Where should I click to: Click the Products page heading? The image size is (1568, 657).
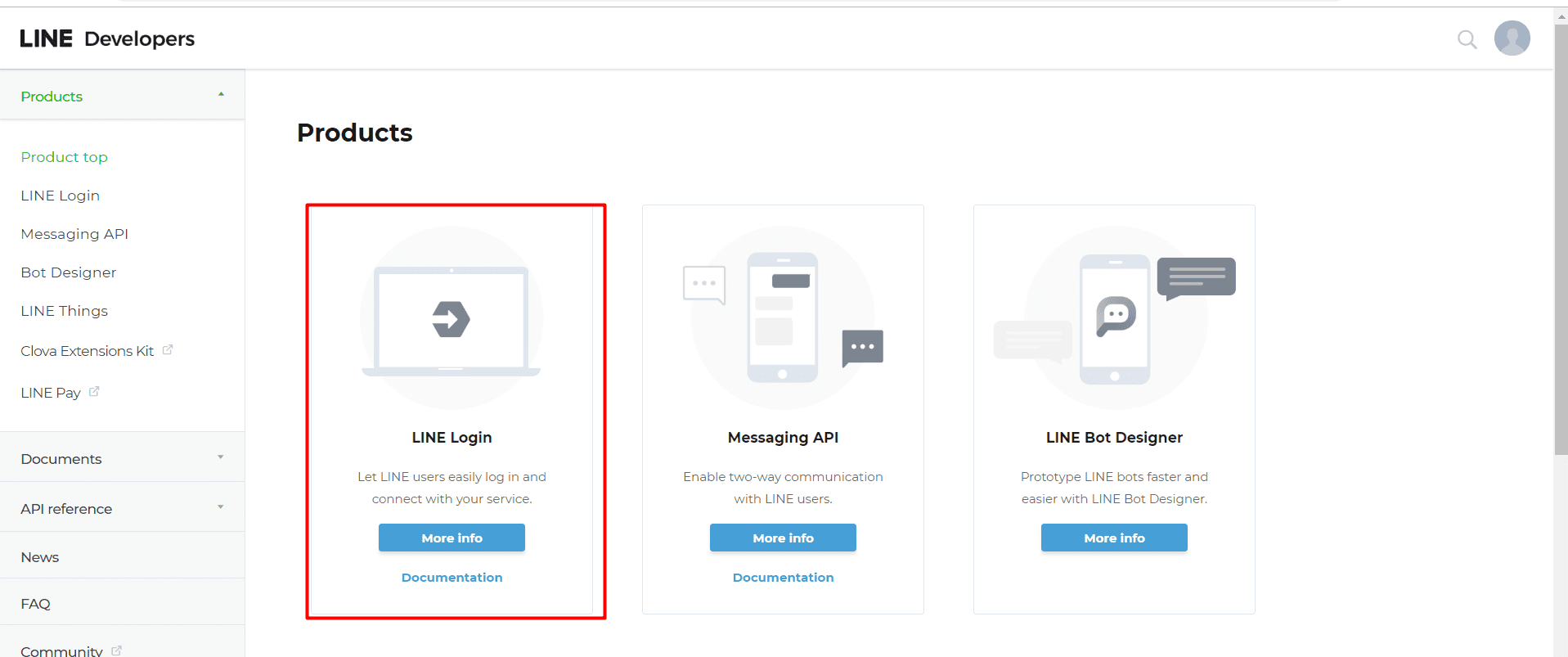[354, 133]
